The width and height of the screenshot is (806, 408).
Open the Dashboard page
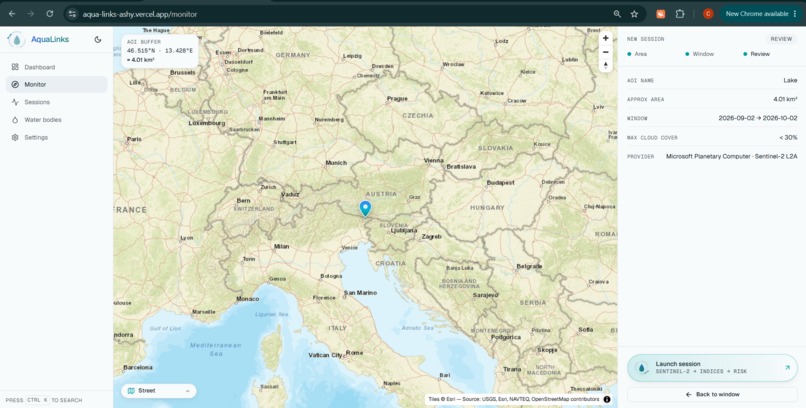[x=57, y=67]
